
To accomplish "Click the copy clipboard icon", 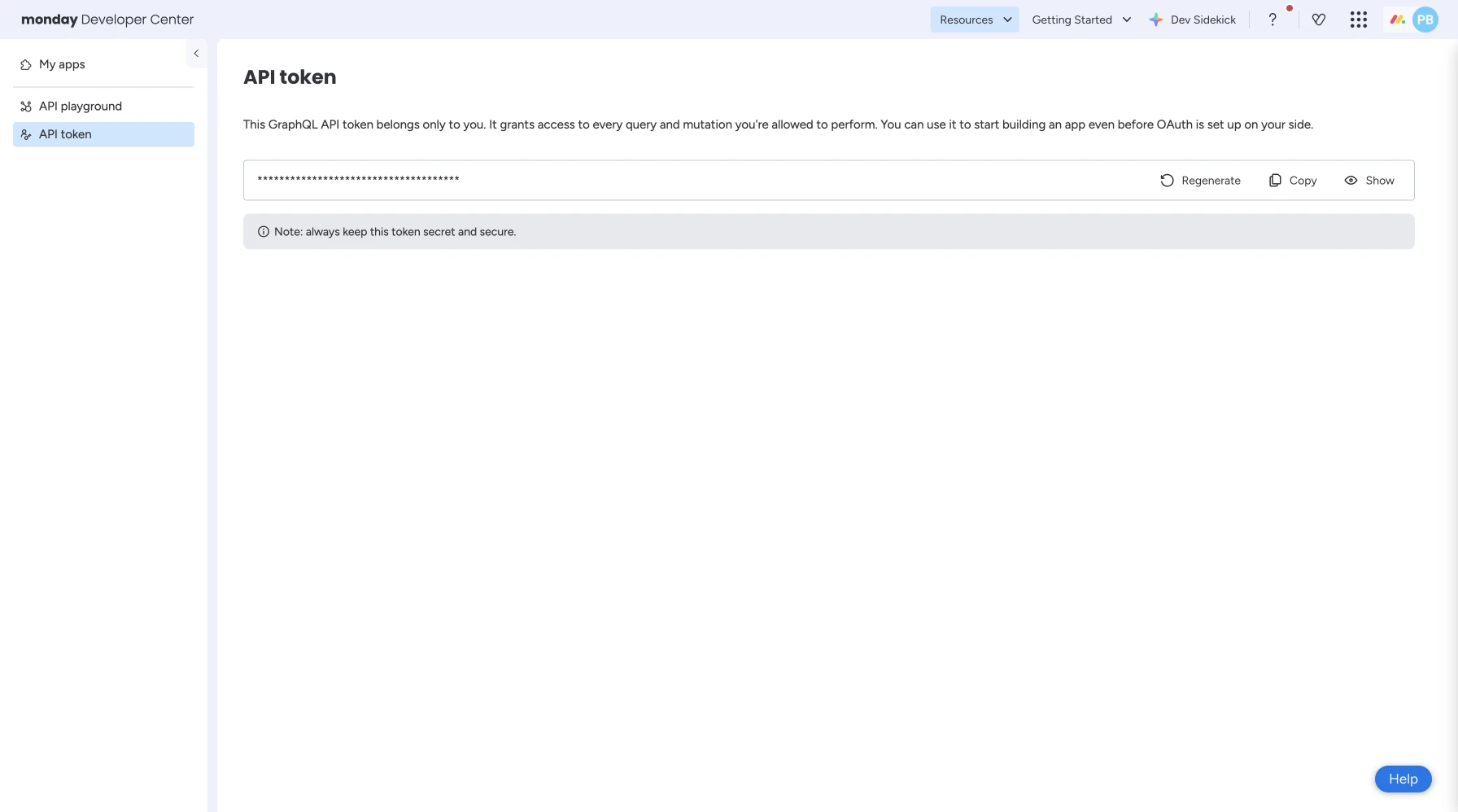I will 1275,181.
